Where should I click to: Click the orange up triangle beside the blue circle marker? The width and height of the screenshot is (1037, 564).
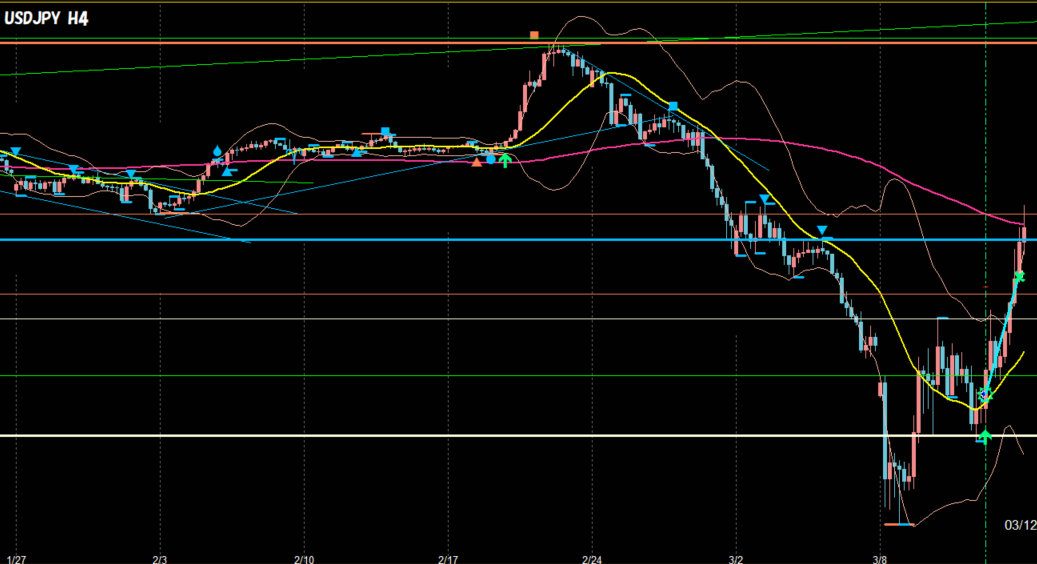click(477, 161)
